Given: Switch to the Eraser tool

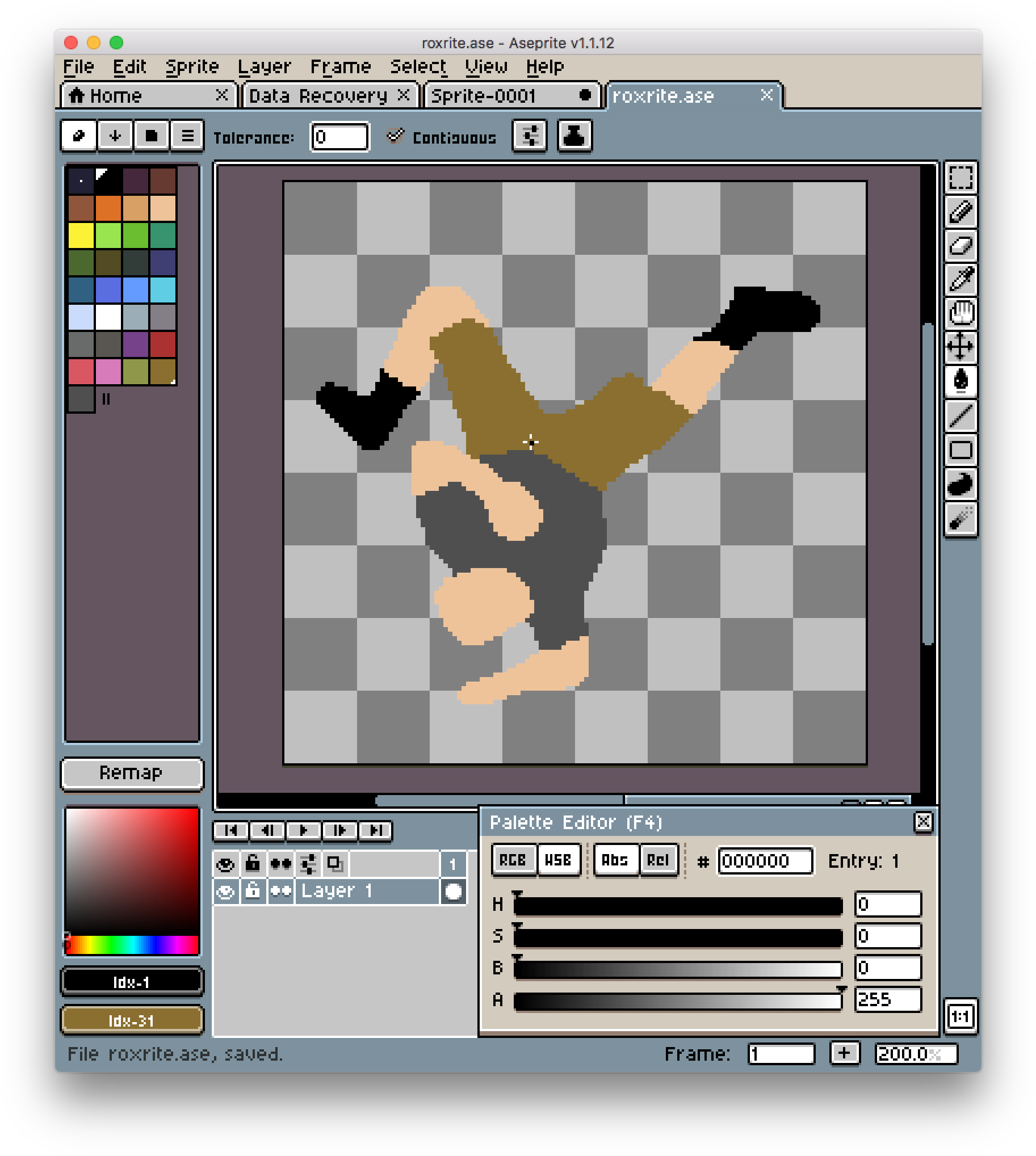Looking at the screenshot, I should 961,246.
